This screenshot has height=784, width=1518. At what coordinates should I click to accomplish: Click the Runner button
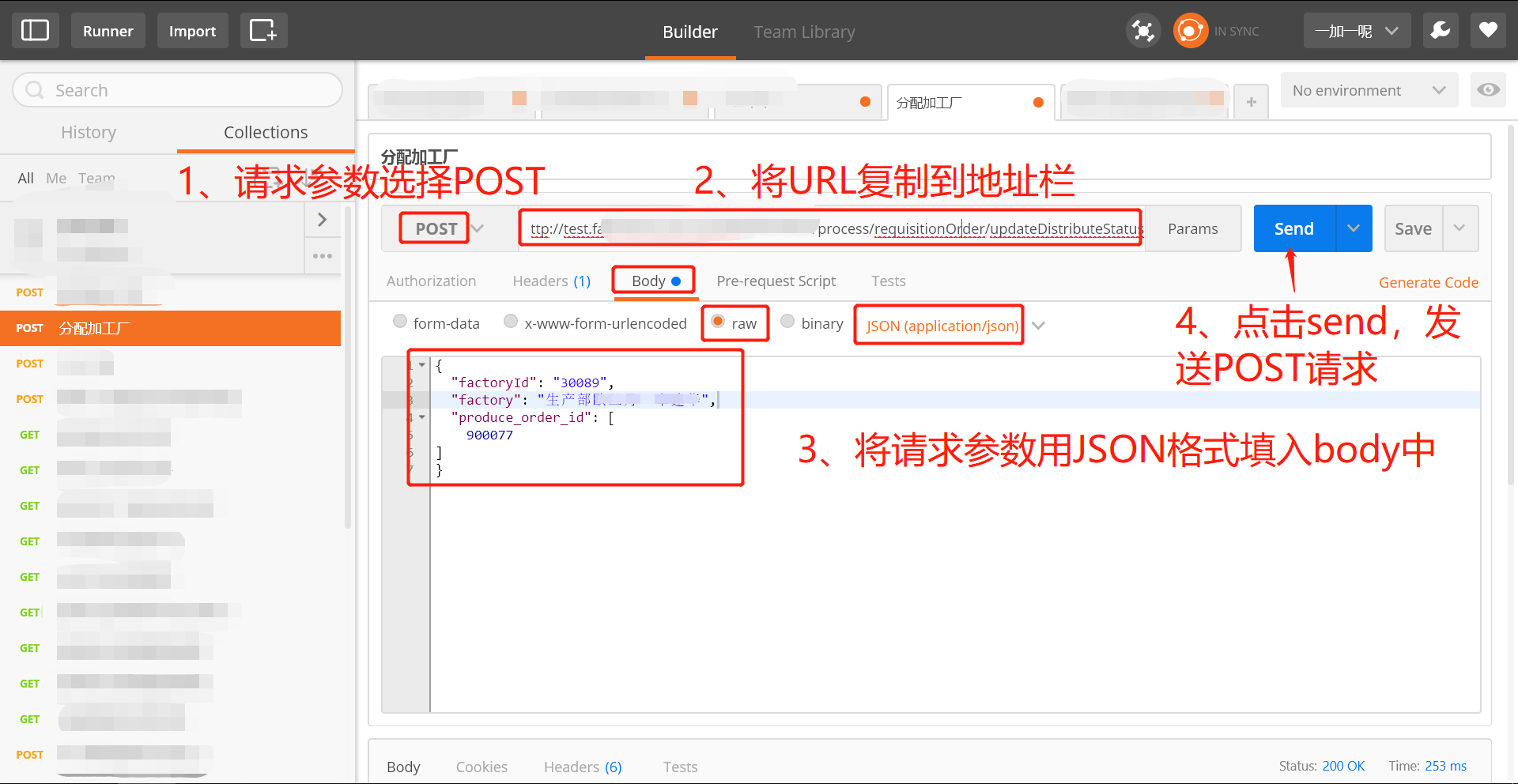coord(108,31)
